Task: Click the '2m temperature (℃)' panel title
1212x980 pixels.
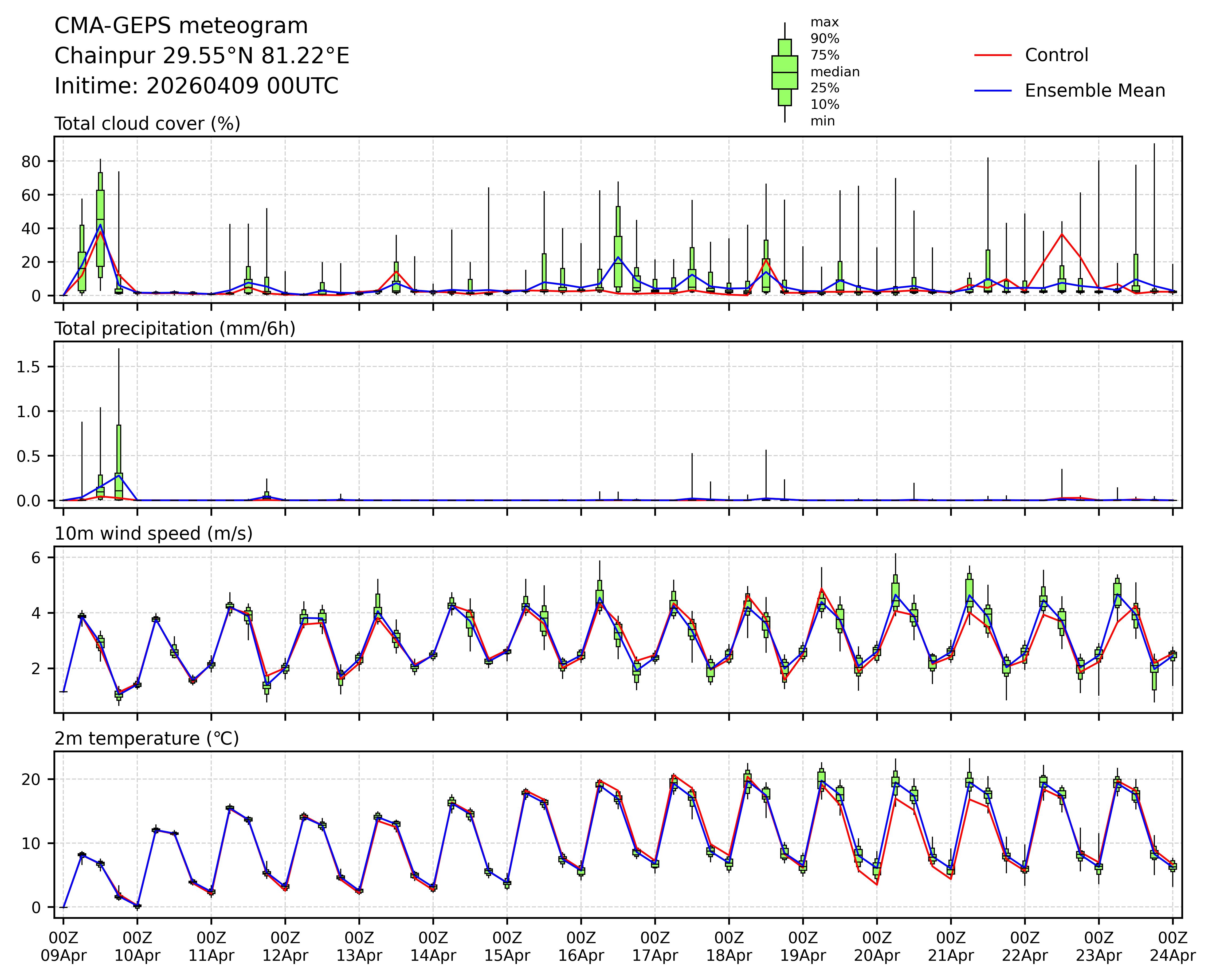Action: (x=146, y=738)
